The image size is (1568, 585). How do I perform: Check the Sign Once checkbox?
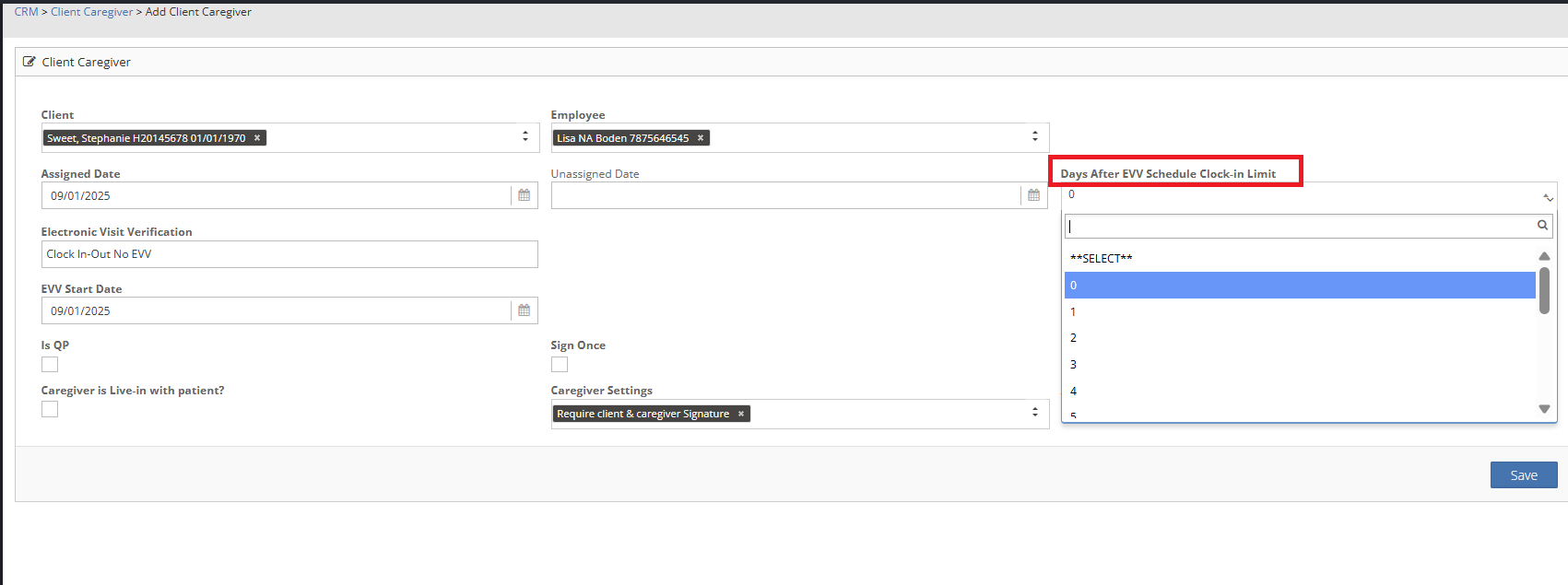[x=560, y=365]
